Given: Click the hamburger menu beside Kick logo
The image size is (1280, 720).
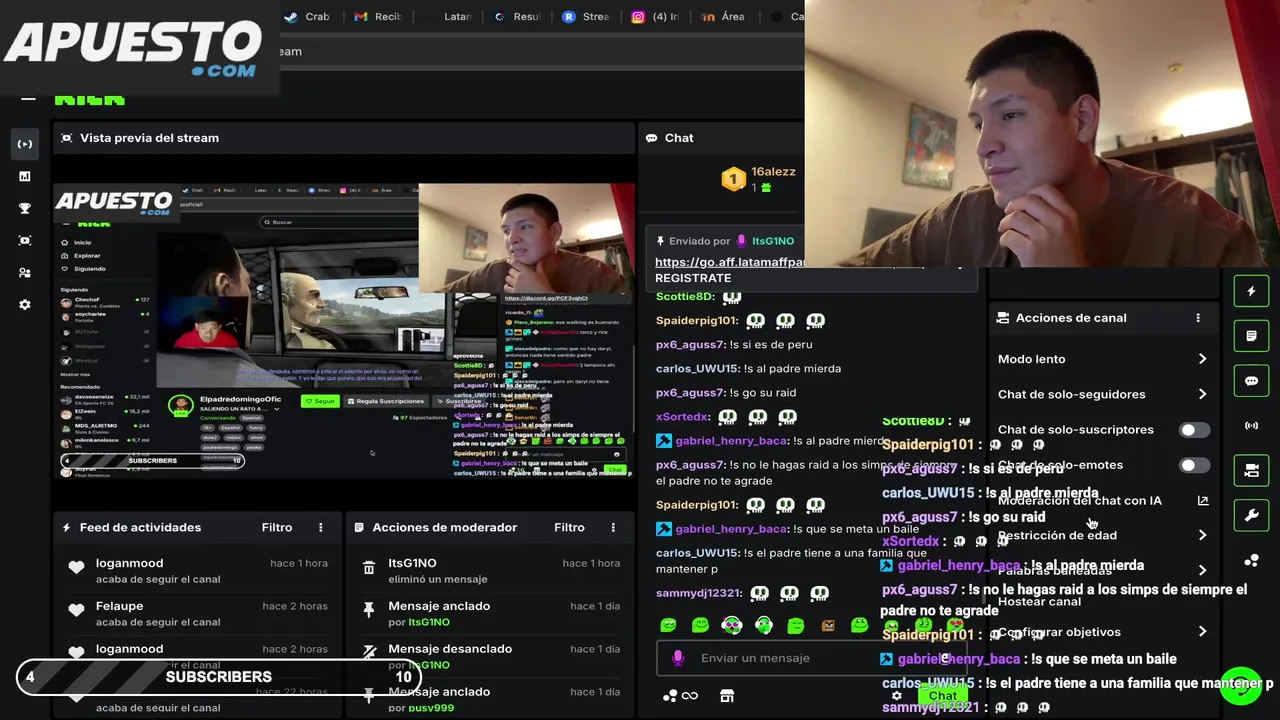Looking at the screenshot, I should pyautogui.click(x=28, y=97).
